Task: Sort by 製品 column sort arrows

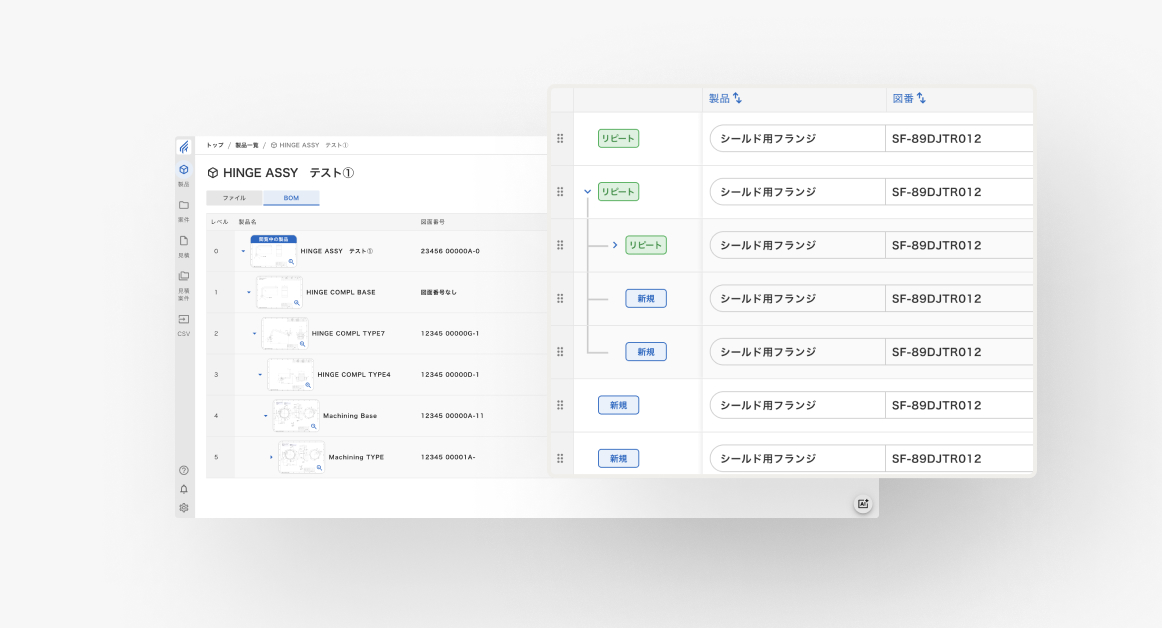Action: (x=737, y=98)
